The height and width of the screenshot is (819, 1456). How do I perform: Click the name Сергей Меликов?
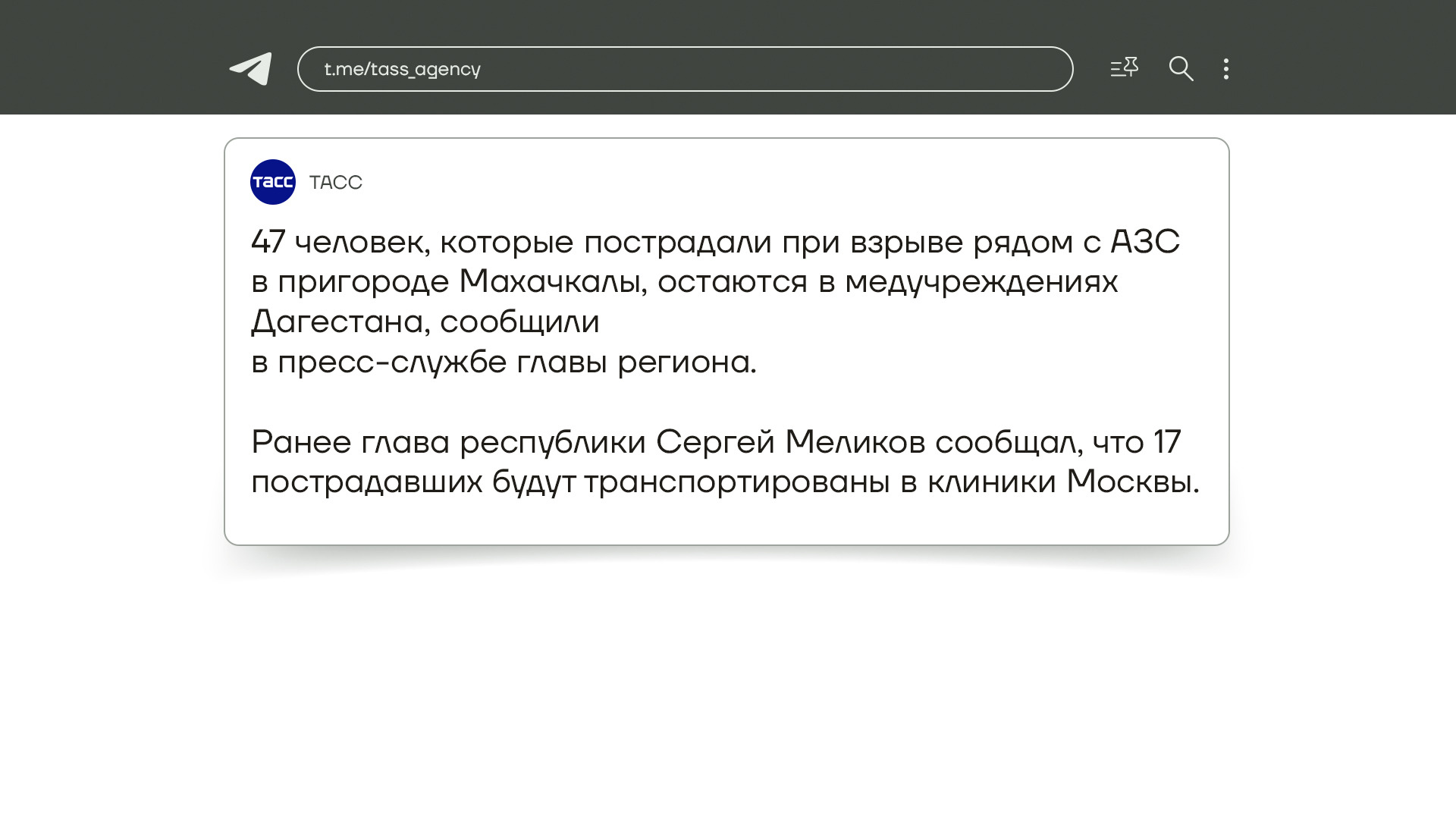(x=790, y=442)
